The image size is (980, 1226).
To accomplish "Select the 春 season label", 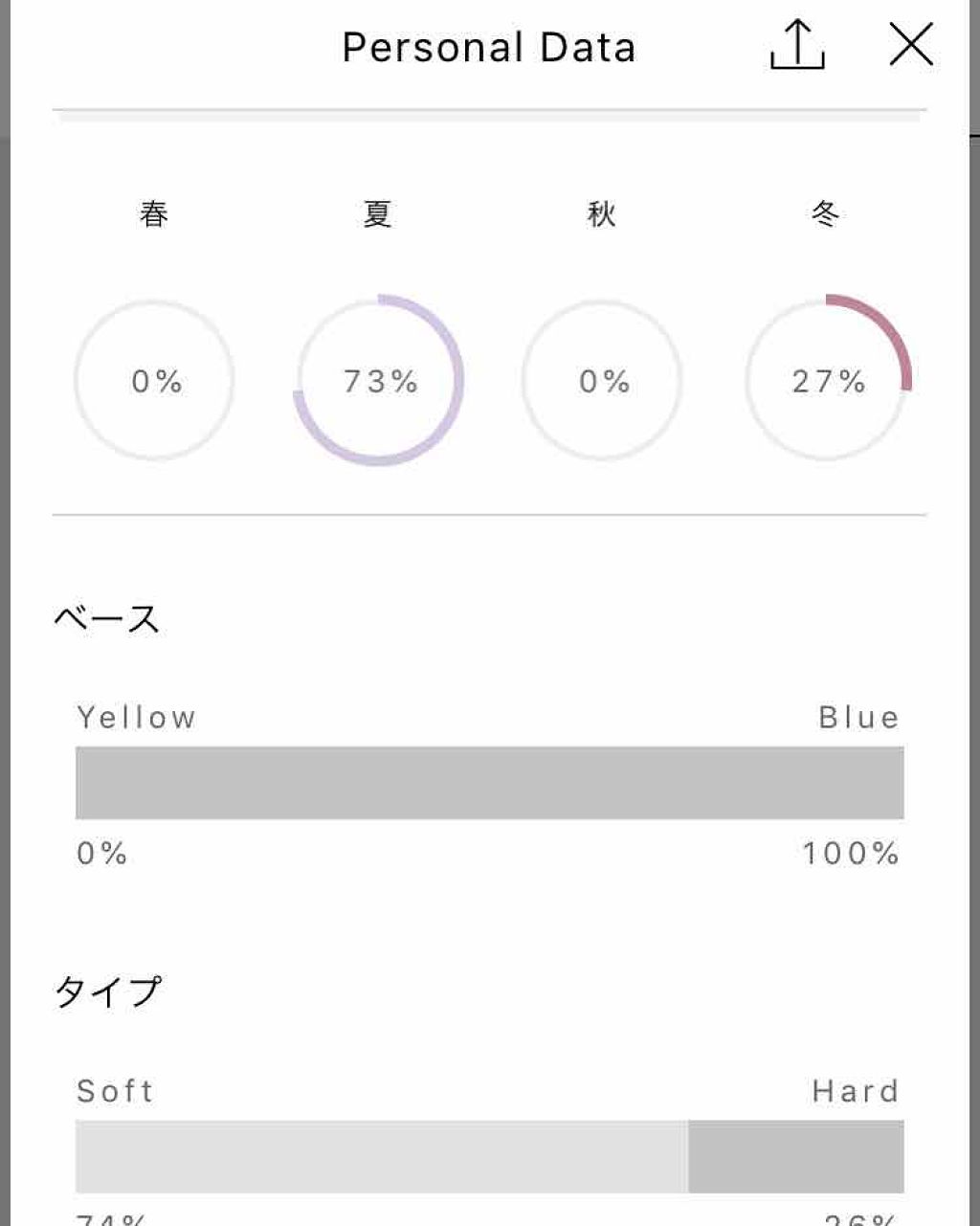I will (154, 213).
